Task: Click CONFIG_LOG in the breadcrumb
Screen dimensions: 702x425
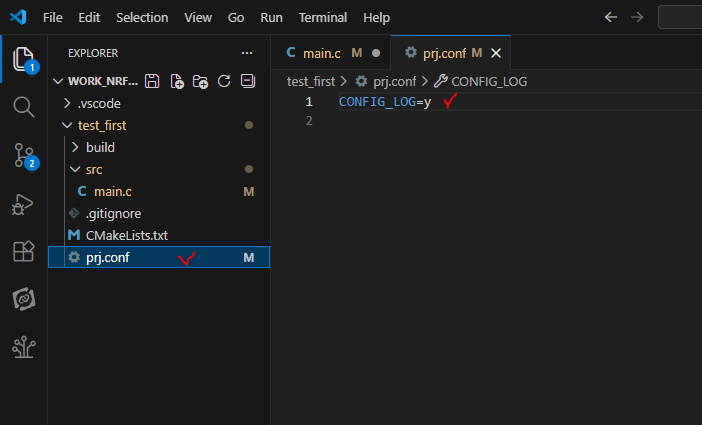Action: tap(489, 82)
